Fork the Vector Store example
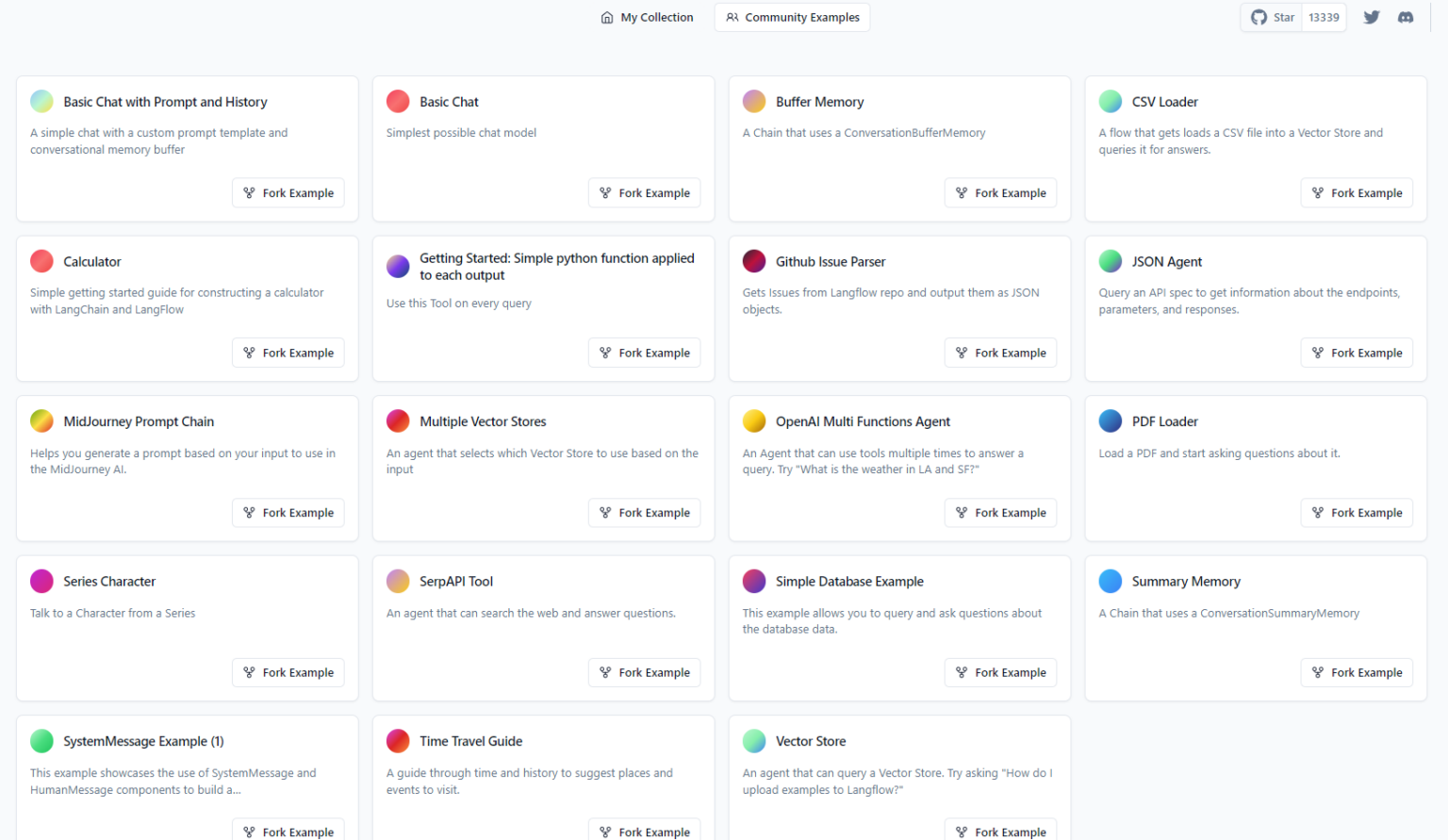Image resolution: width=1448 pixels, height=840 pixels. (x=1000, y=831)
